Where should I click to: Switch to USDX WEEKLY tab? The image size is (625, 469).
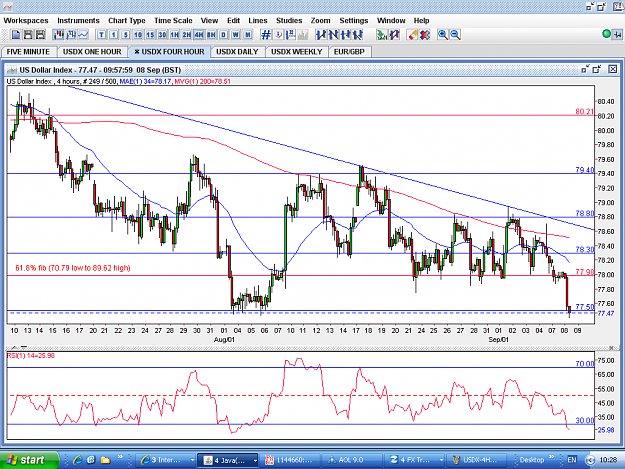[297, 52]
